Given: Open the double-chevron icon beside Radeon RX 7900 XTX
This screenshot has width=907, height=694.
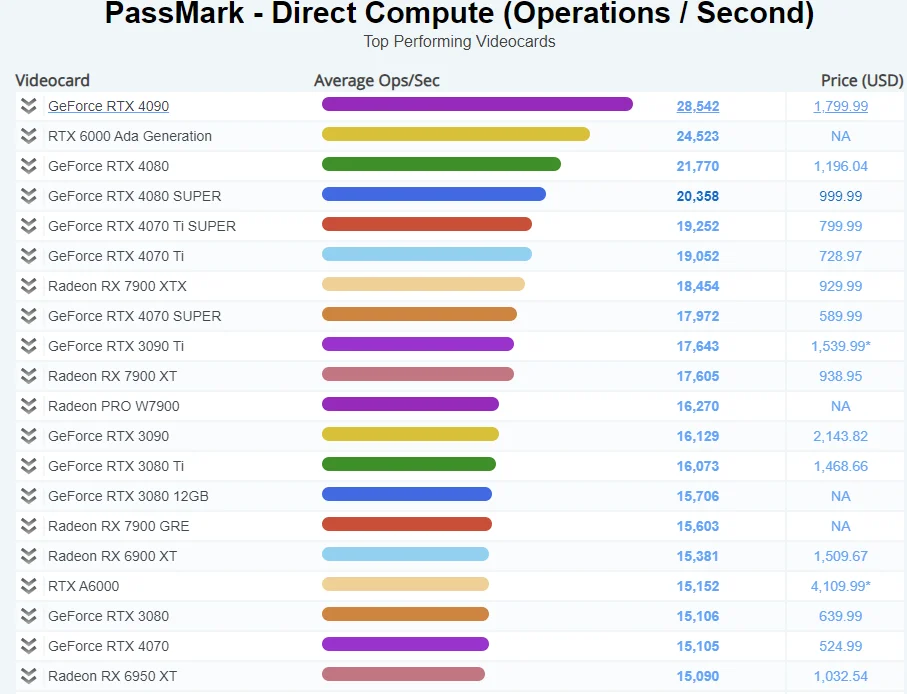Looking at the screenshot, I should pos(28,286).
